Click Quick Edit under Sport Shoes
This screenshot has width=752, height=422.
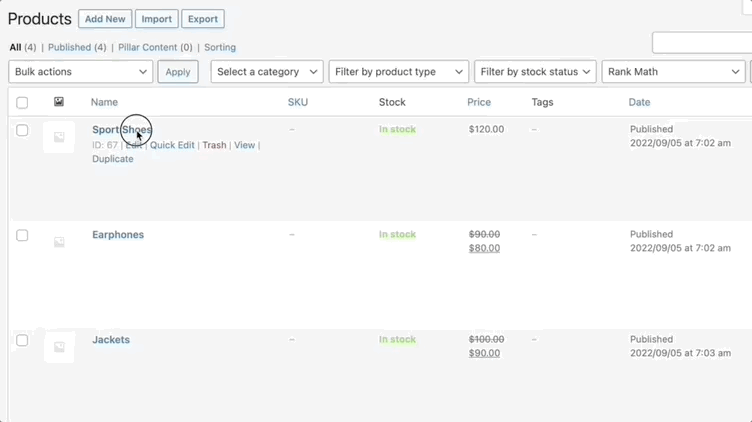(x=172, y=145)
